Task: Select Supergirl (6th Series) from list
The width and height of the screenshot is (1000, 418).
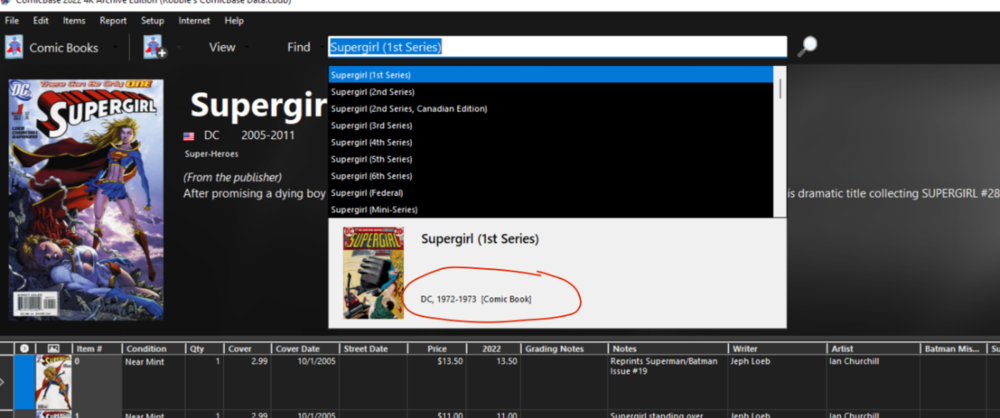Action: coord(550,175)
